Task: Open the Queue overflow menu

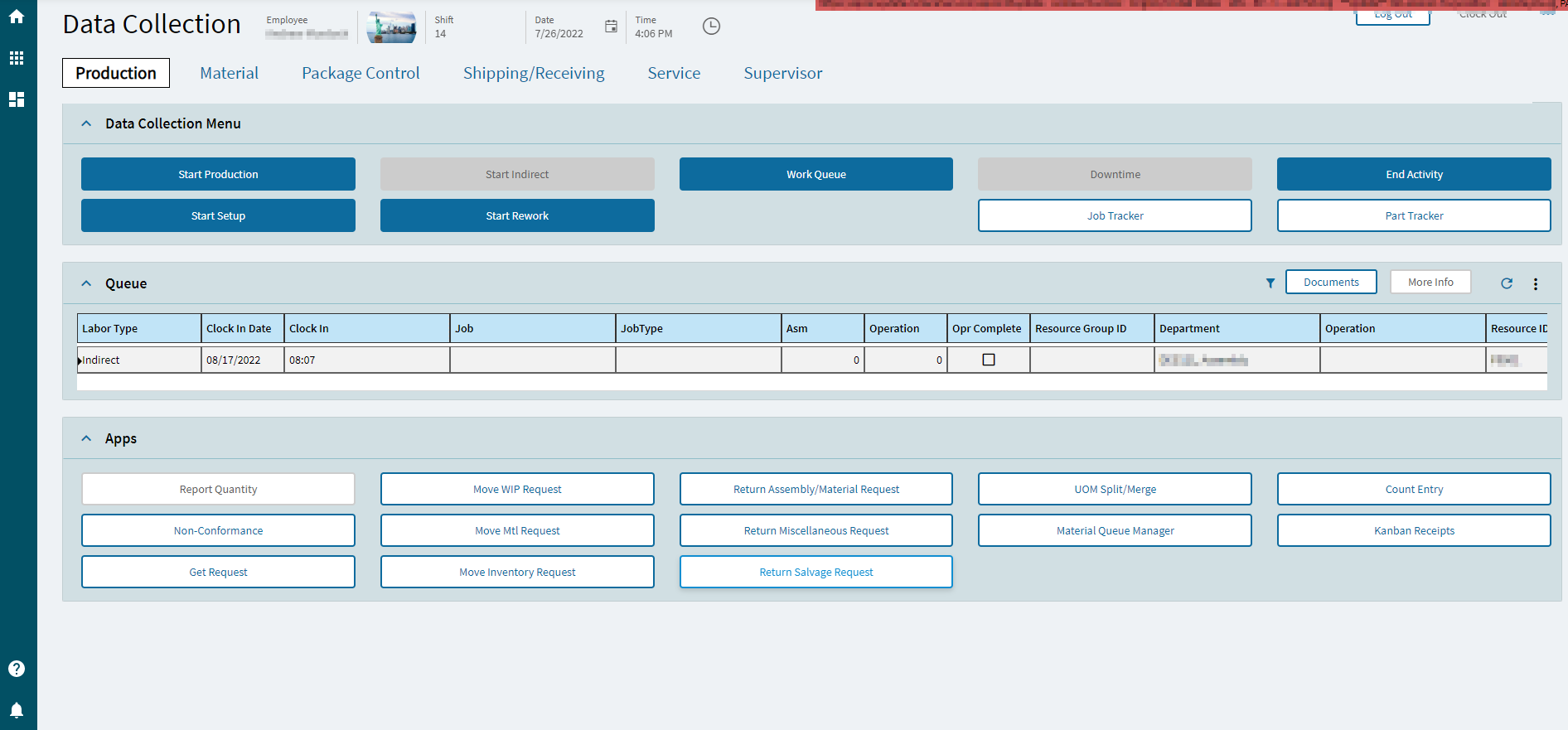Action: (1536, 283)
